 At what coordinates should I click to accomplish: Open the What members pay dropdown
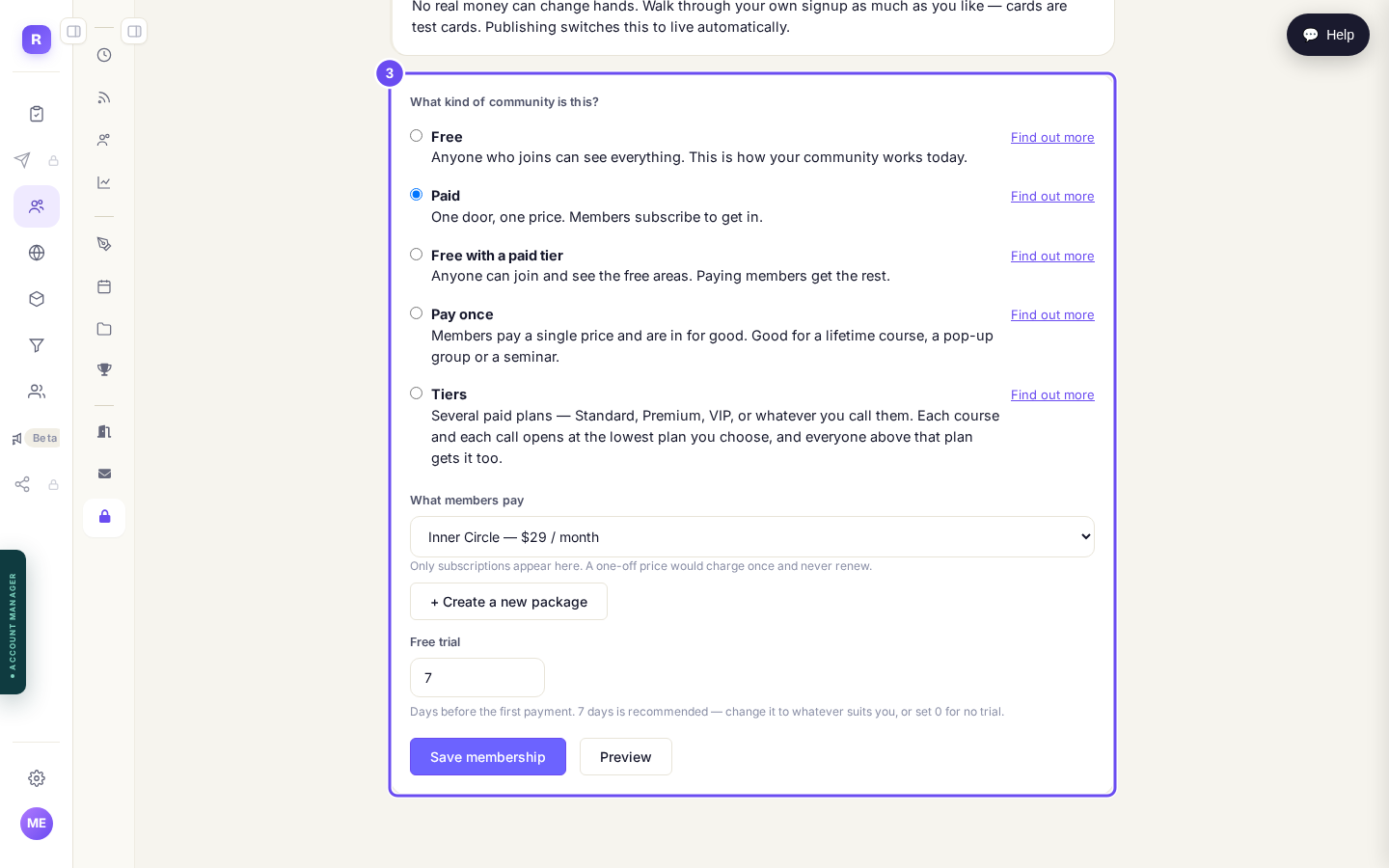point(752,537)
